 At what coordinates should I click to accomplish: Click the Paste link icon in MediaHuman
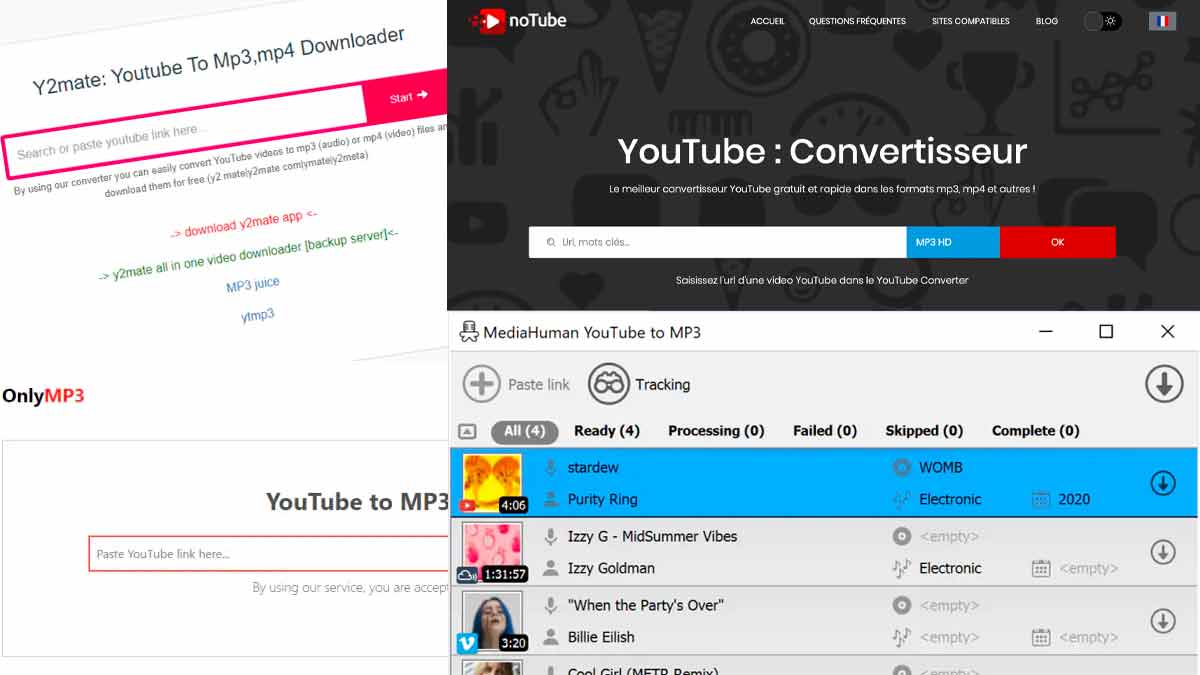[482, 384]
